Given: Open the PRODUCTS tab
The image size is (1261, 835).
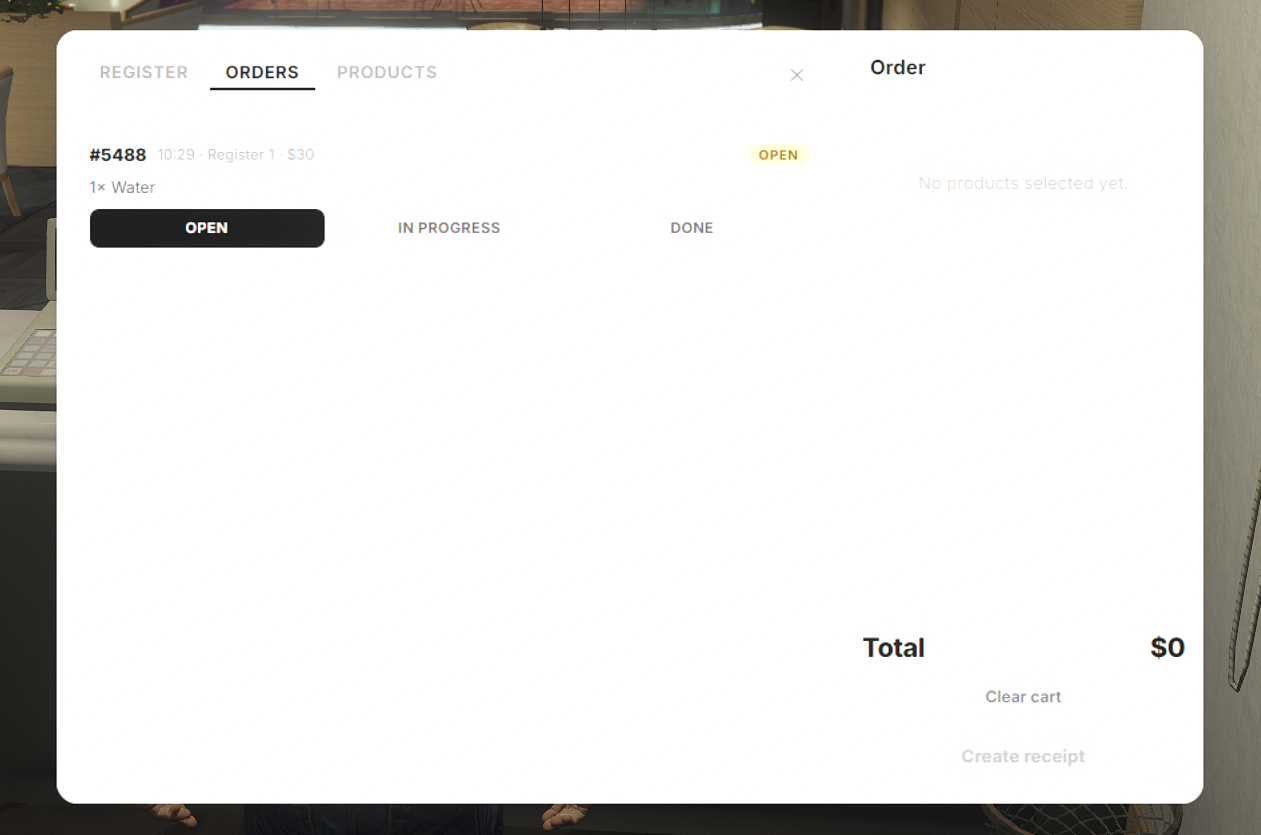Looking at the screenshot, I should (x=387, y=72).
